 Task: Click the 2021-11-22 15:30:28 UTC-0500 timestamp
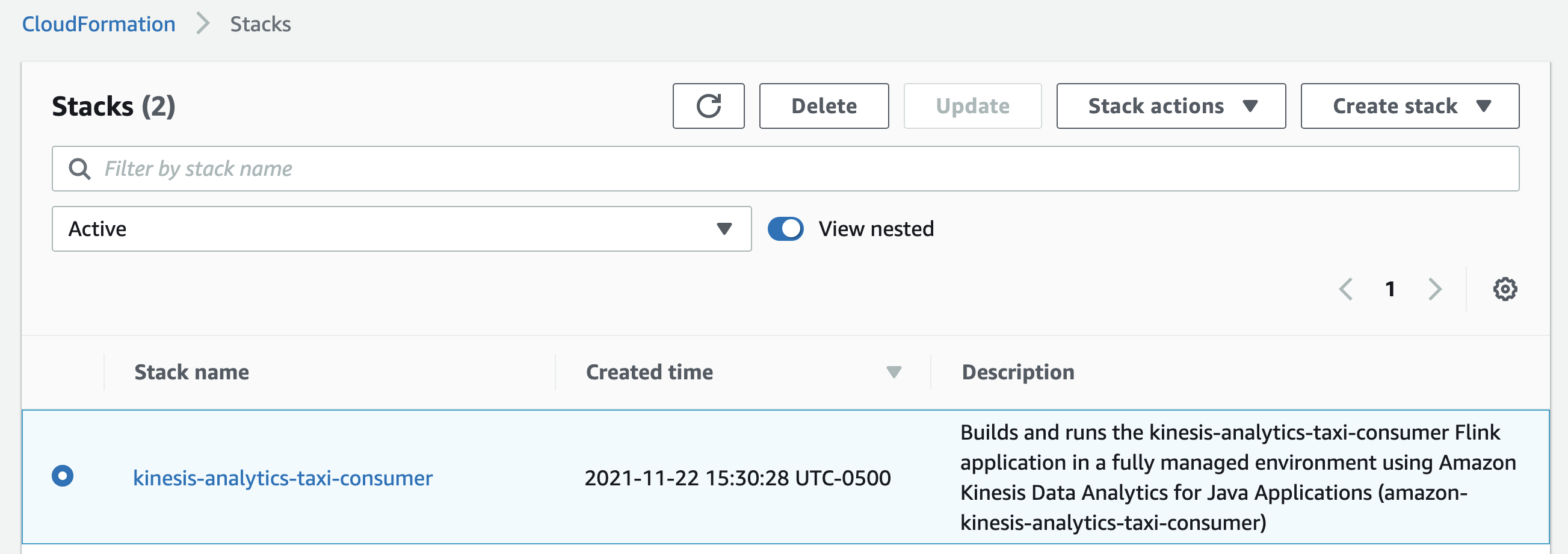click(737, 478)
